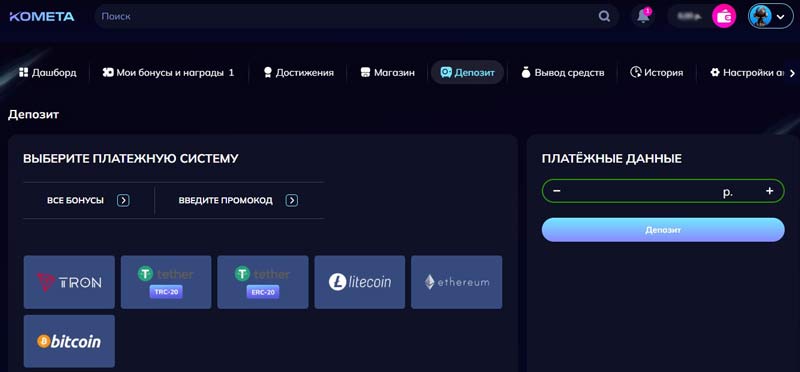Select the Депозит tab
Image resolution: width=800 pixels, height=372 pixels.
(x=467, y=72)
